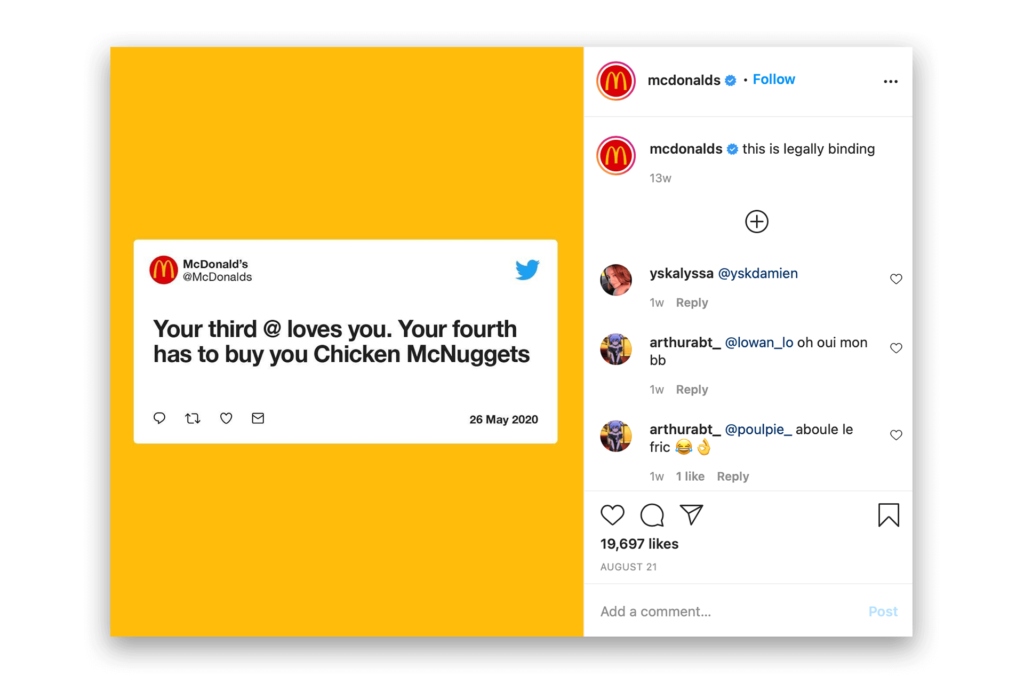Screen dimensions: 1024x683
Task: Follow the mcdonalds account
Action: pos(774,80)
